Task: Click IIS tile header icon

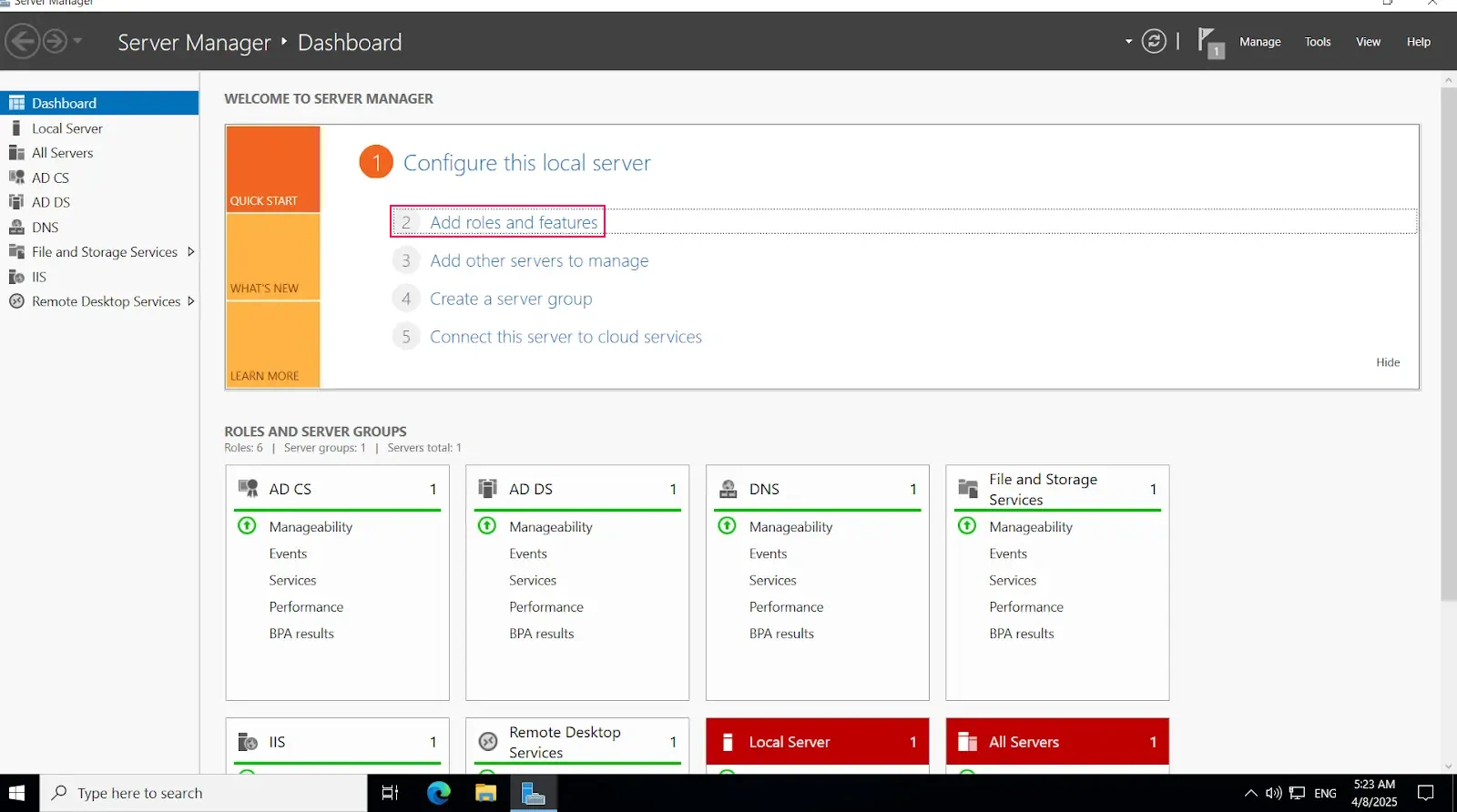Action: point(248,742)
